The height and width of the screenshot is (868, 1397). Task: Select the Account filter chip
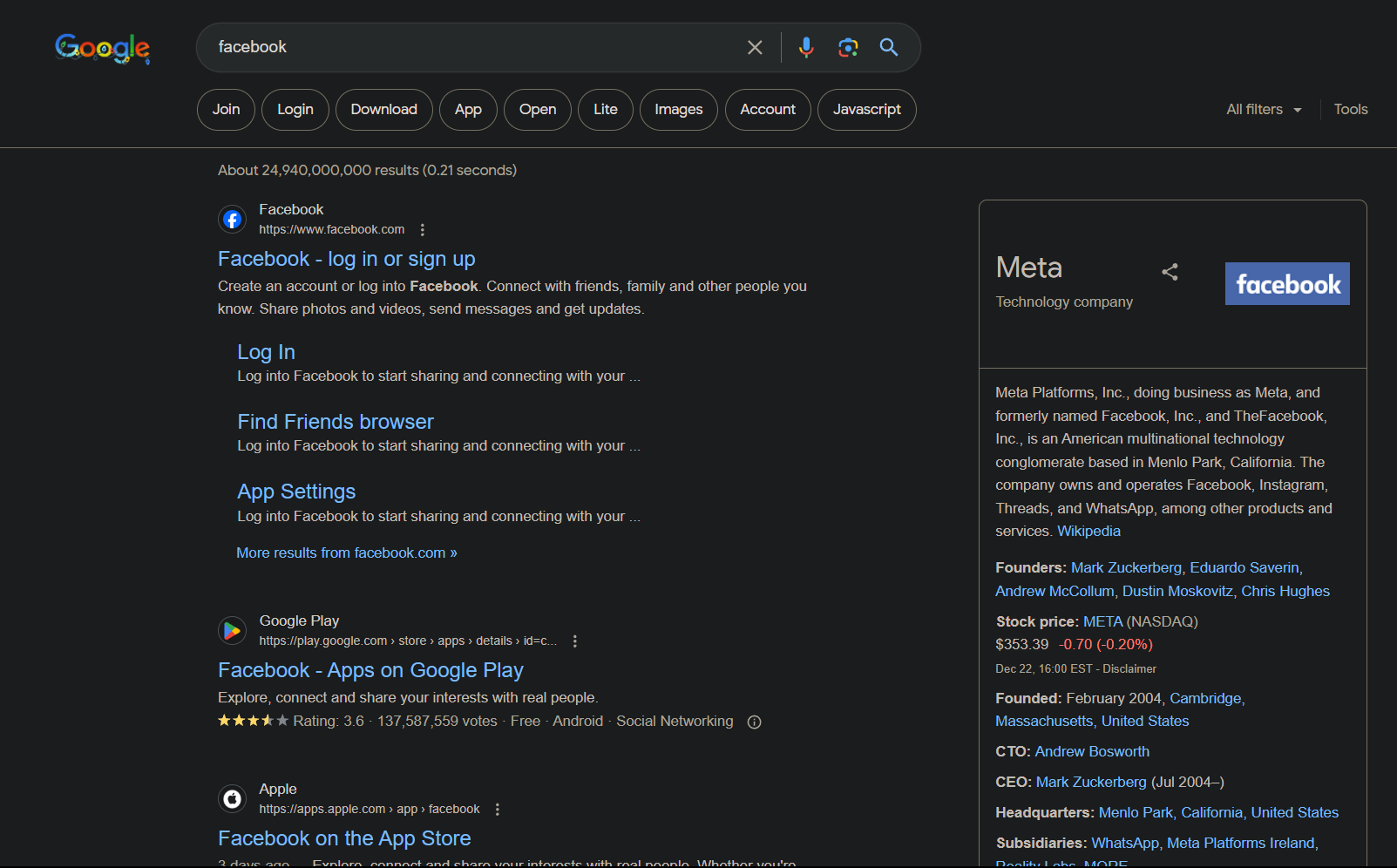tap(768, 110)
